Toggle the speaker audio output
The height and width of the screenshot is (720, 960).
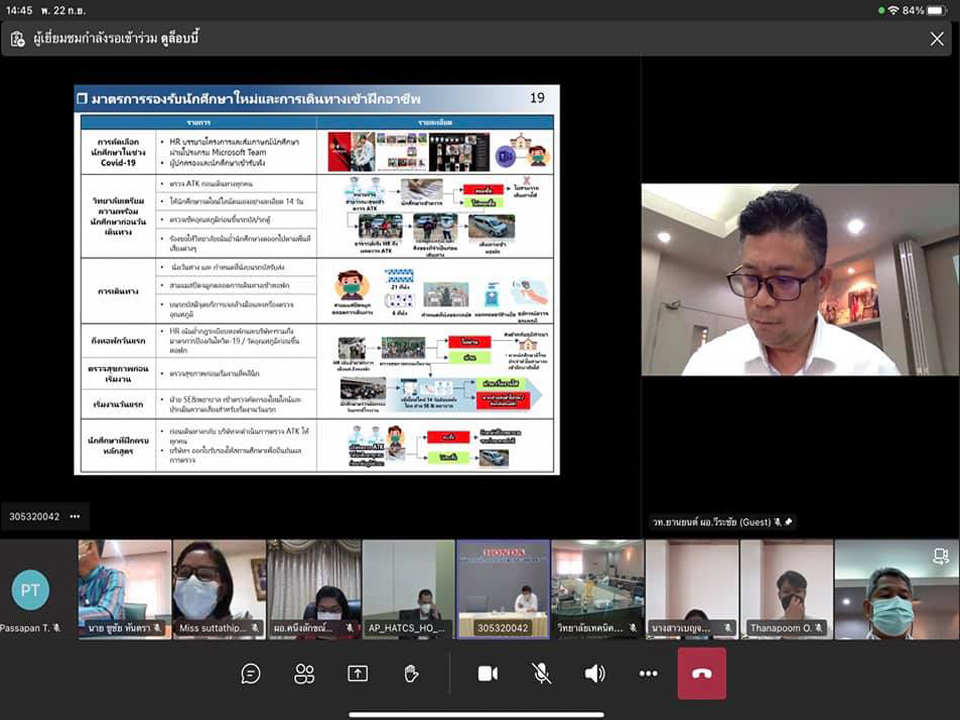tap(595, 673)
